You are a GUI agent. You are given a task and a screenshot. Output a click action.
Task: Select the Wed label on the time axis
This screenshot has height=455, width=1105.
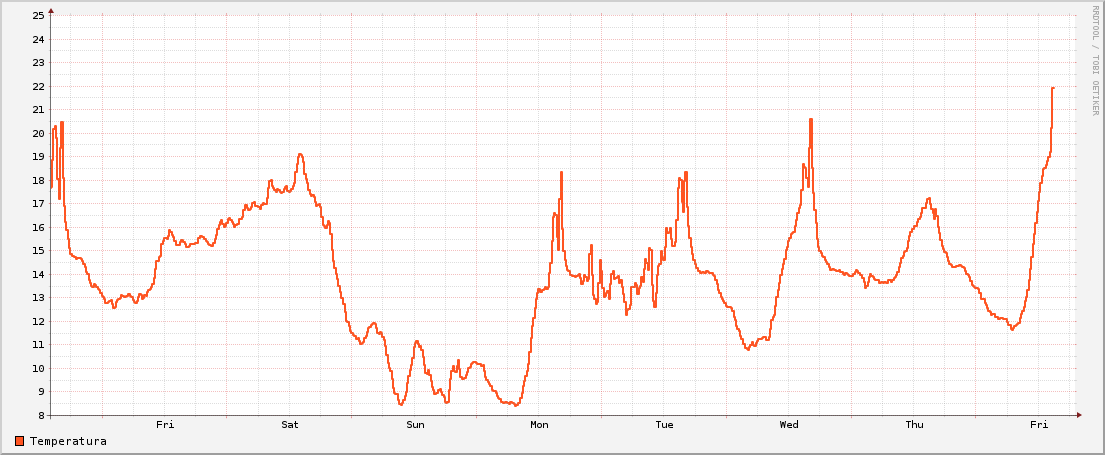click(789, 425)
